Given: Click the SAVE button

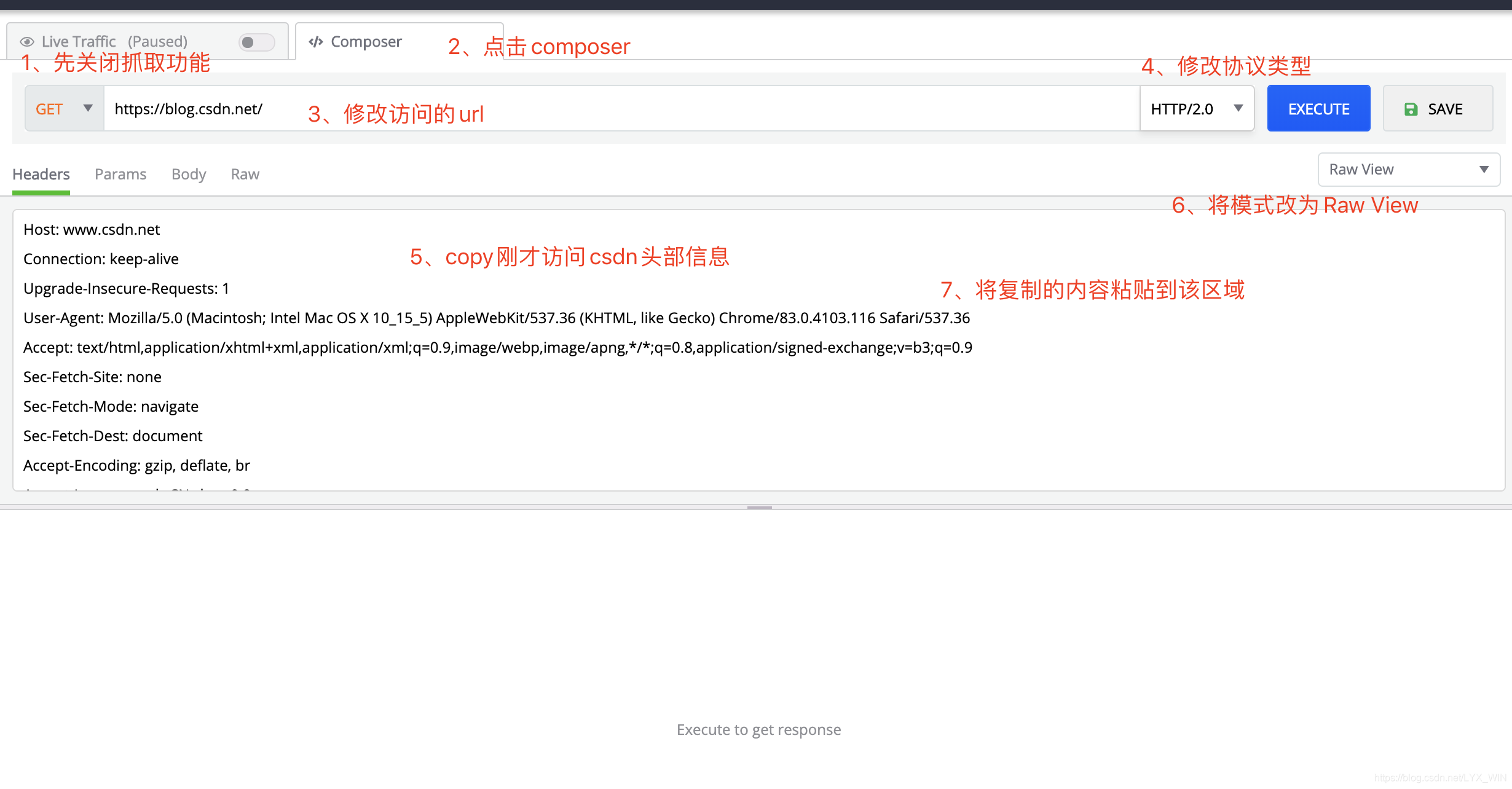Looking at the screenshot, I should (x=1438, y=109).
